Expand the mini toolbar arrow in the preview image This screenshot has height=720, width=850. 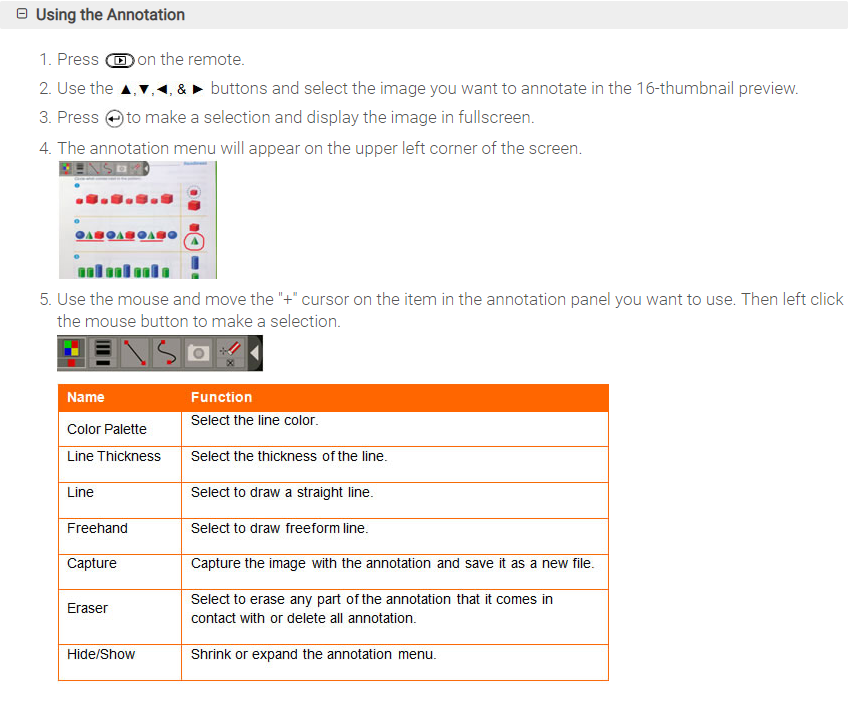pyautogui.click(x=146, y=168)
